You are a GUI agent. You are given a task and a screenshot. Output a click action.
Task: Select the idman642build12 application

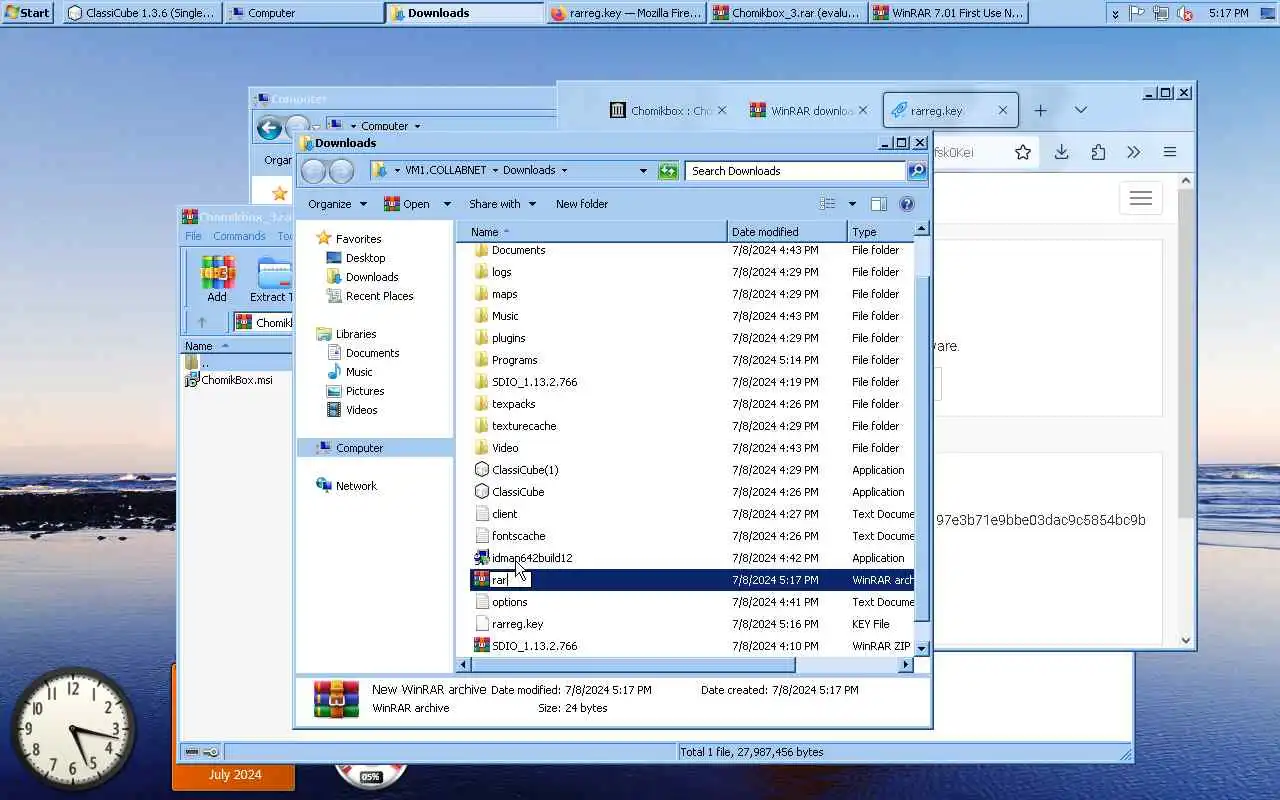point(692,558)
